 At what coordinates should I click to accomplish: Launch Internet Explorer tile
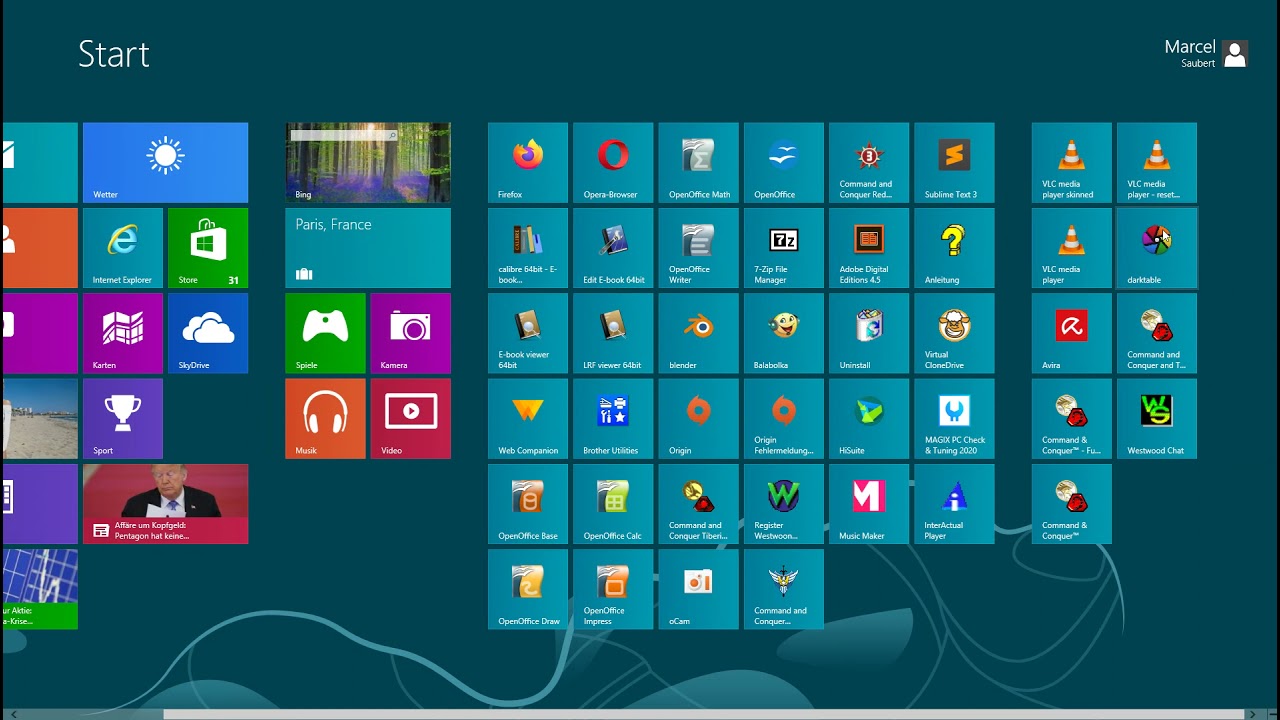tap(123, 248)
